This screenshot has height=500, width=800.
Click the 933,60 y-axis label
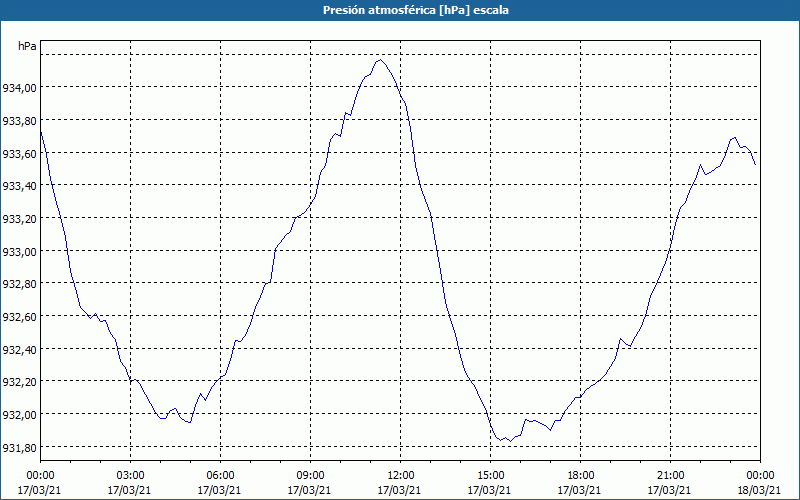(x=19, y=154)
